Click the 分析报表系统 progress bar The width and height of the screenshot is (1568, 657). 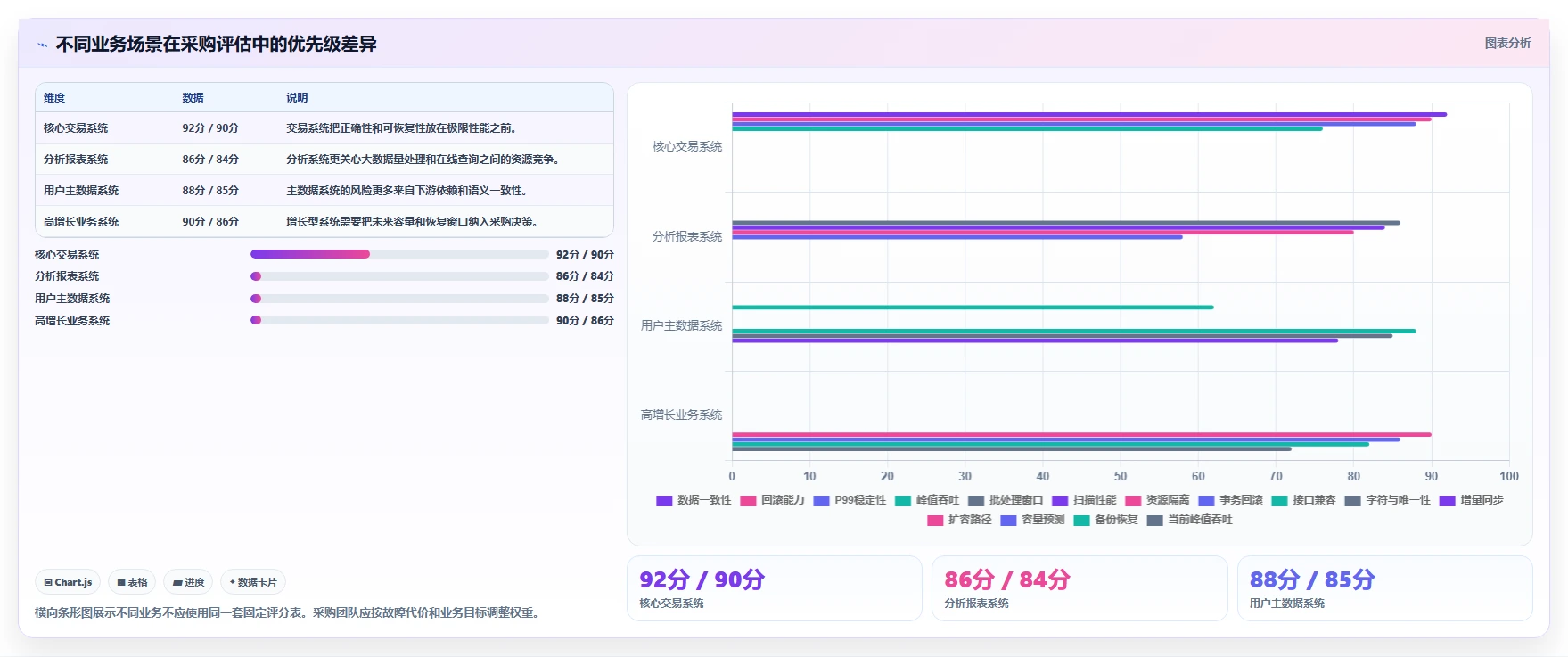coord(399,276)
